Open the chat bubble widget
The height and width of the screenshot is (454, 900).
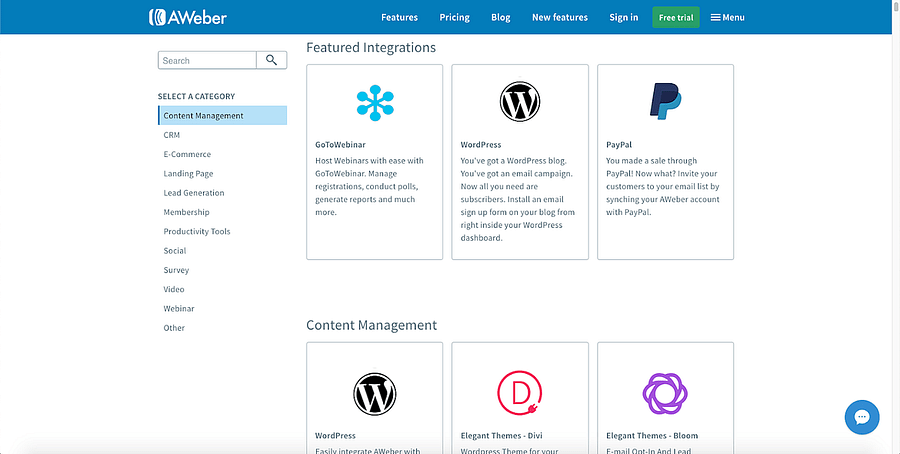(861, 417)
